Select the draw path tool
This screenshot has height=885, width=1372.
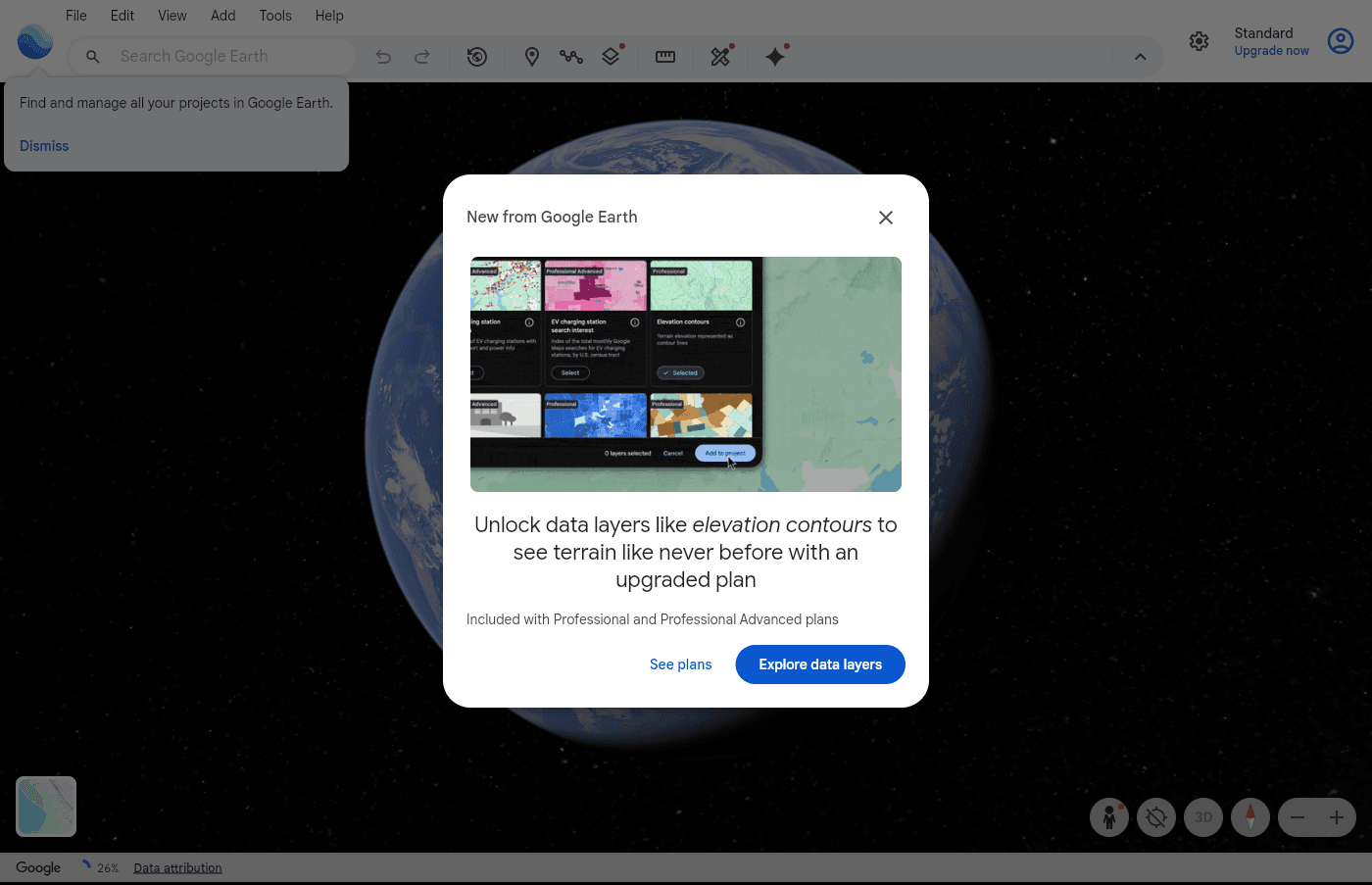pyautogui.click(x=571, y=57)
